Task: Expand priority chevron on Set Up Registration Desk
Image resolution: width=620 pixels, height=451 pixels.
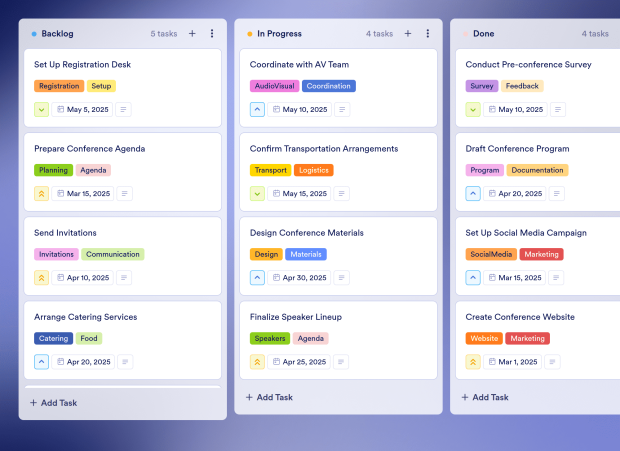Action: tap(42, 110)
